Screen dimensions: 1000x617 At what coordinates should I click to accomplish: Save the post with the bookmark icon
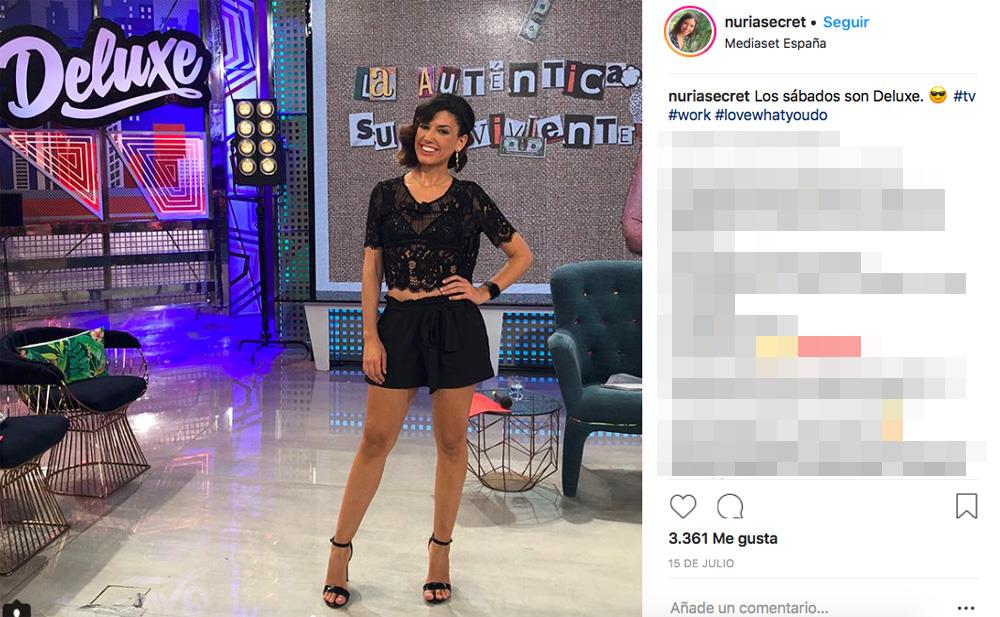tap(966, 506)
